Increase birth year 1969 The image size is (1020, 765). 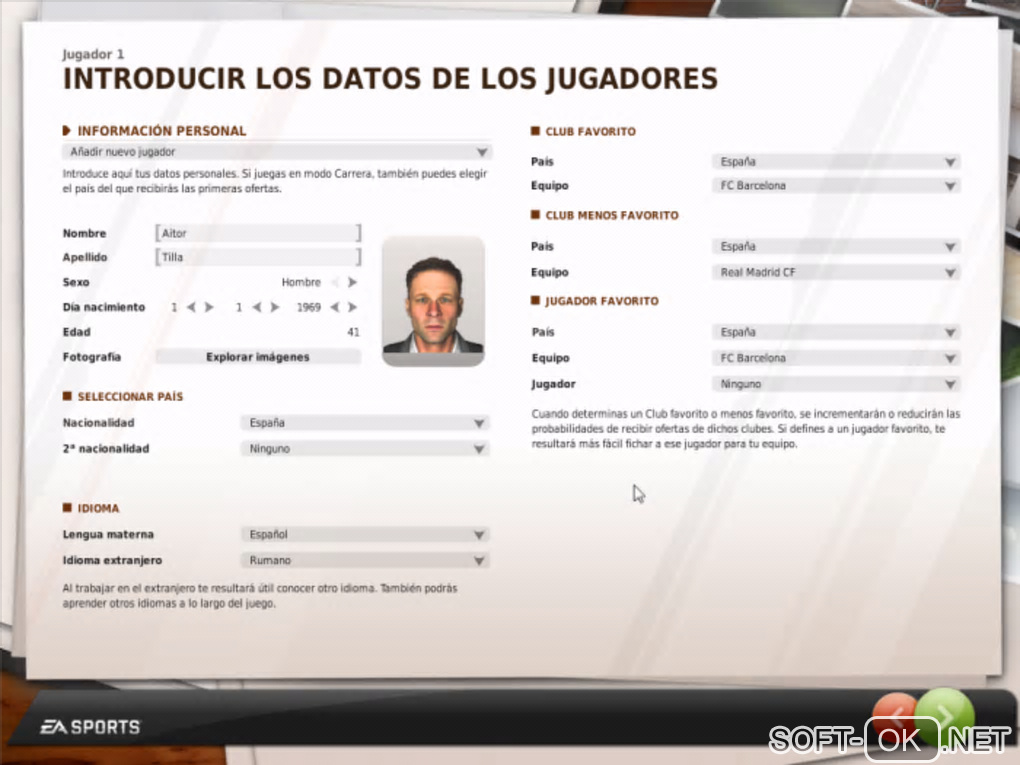[x=352, y=307]
